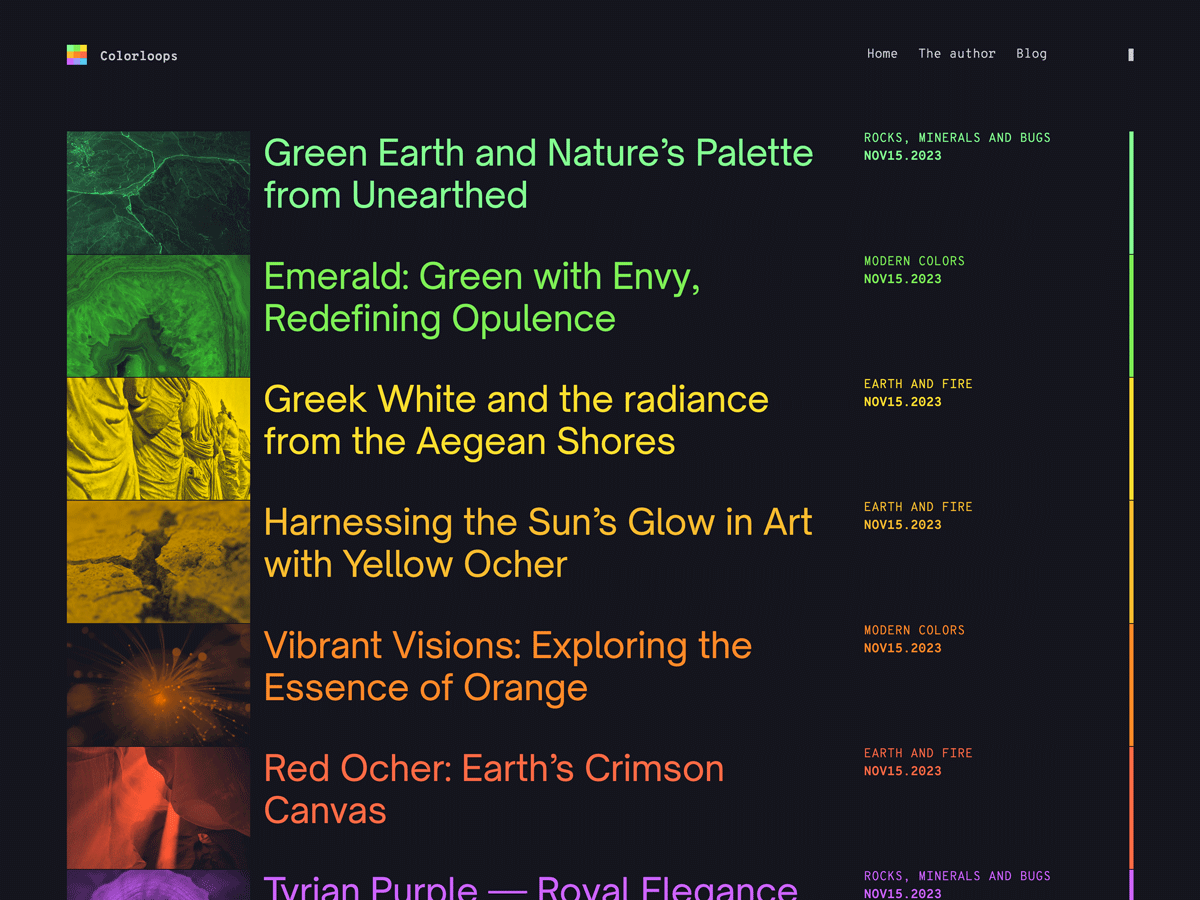Click the white scrollbar indicator near the top
Screen dimensions: 1200x900
tap(1131, 54)
